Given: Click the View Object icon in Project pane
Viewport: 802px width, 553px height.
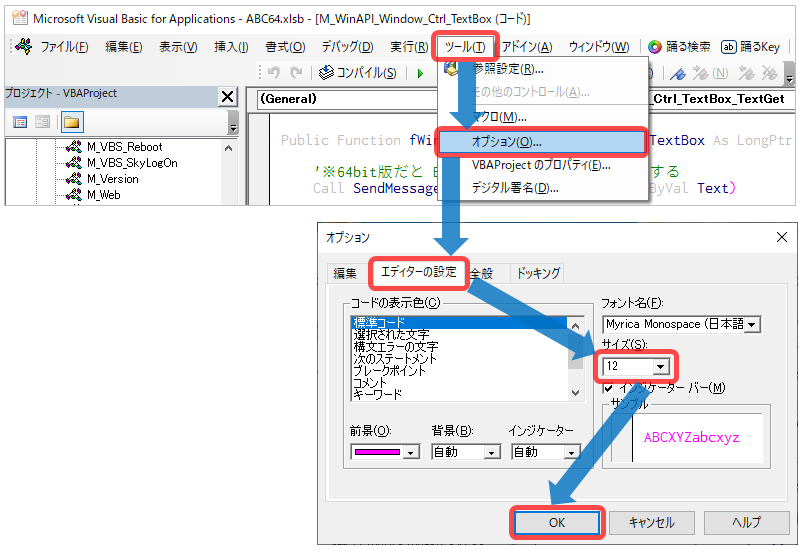Looking at the screenshot, I should click(x=42, y=122).
